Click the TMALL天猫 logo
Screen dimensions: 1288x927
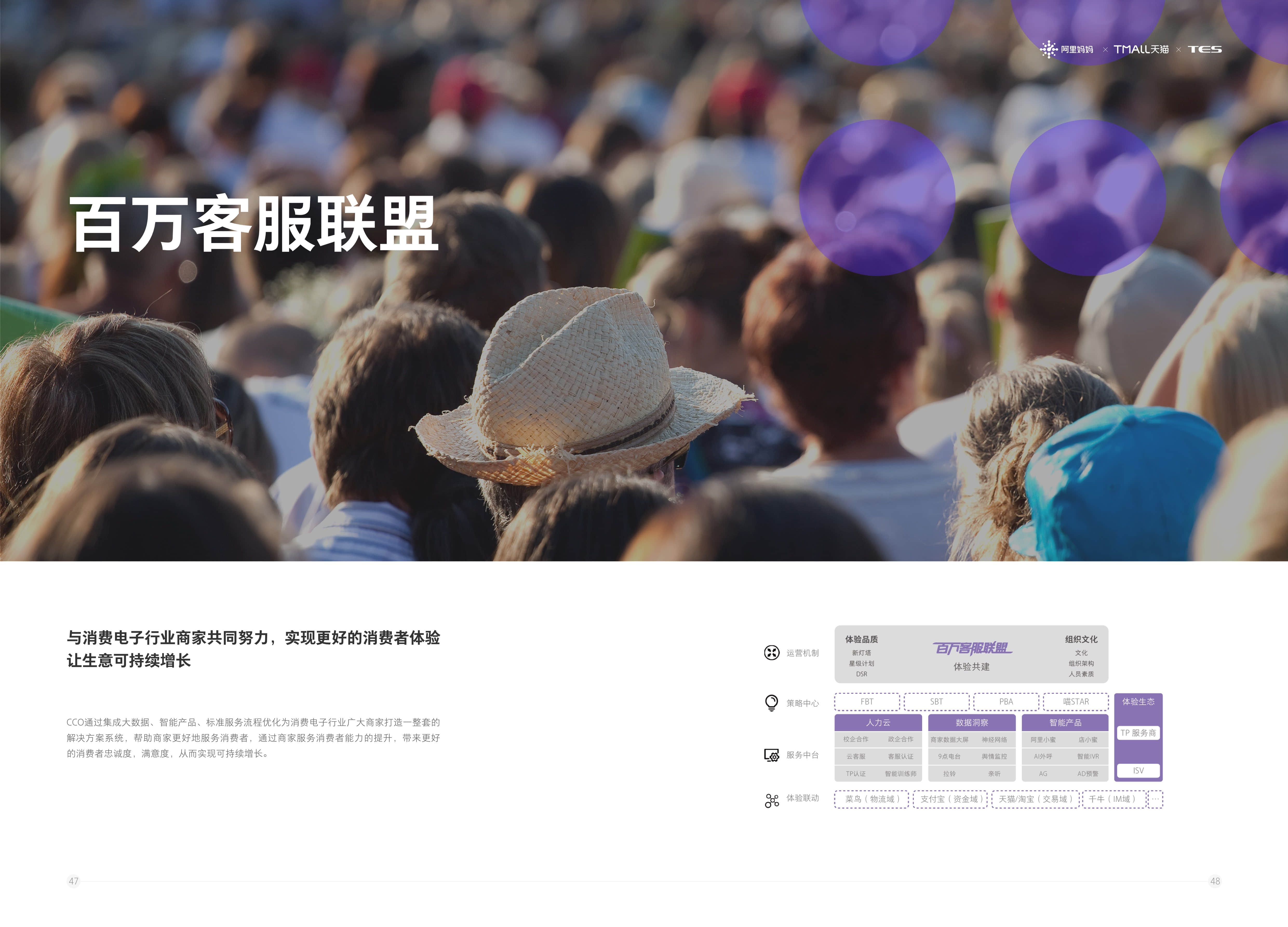(x=1141, y=49)
